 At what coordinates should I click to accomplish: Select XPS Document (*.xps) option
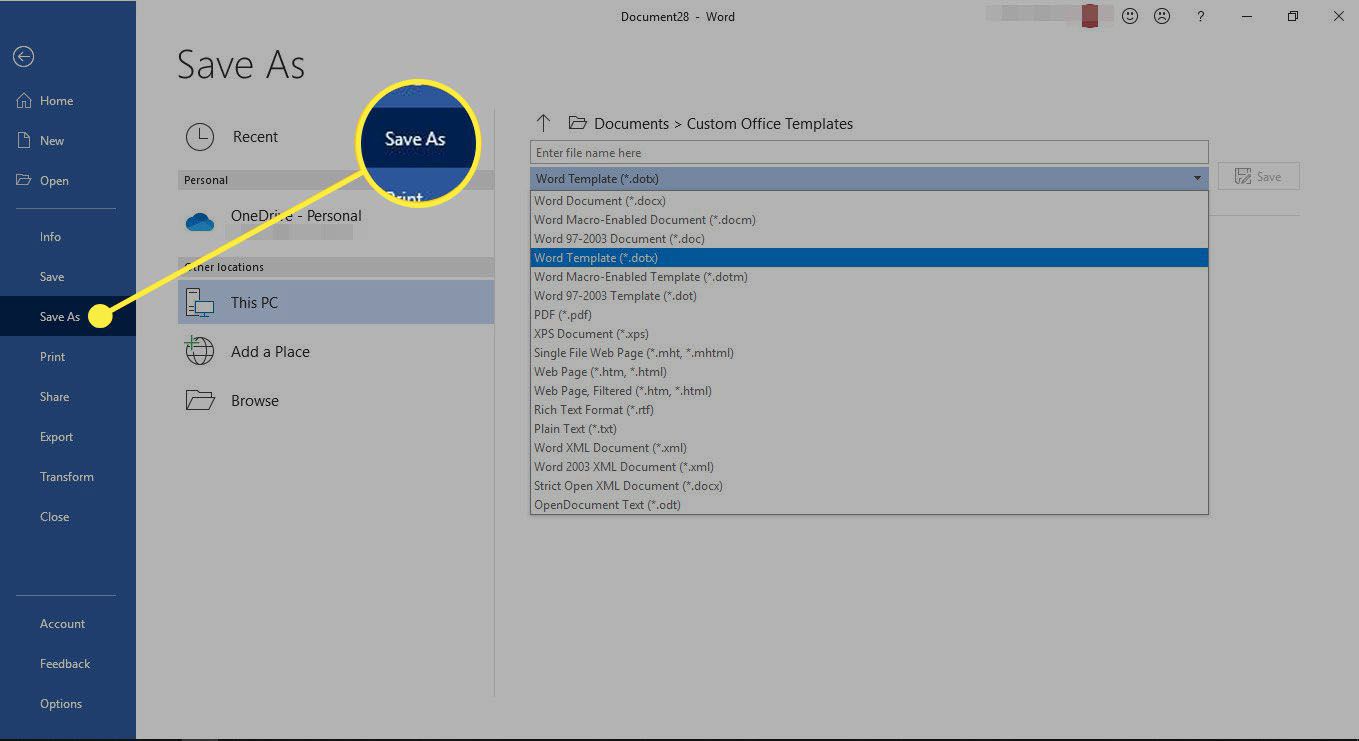(x=869, y=334)
